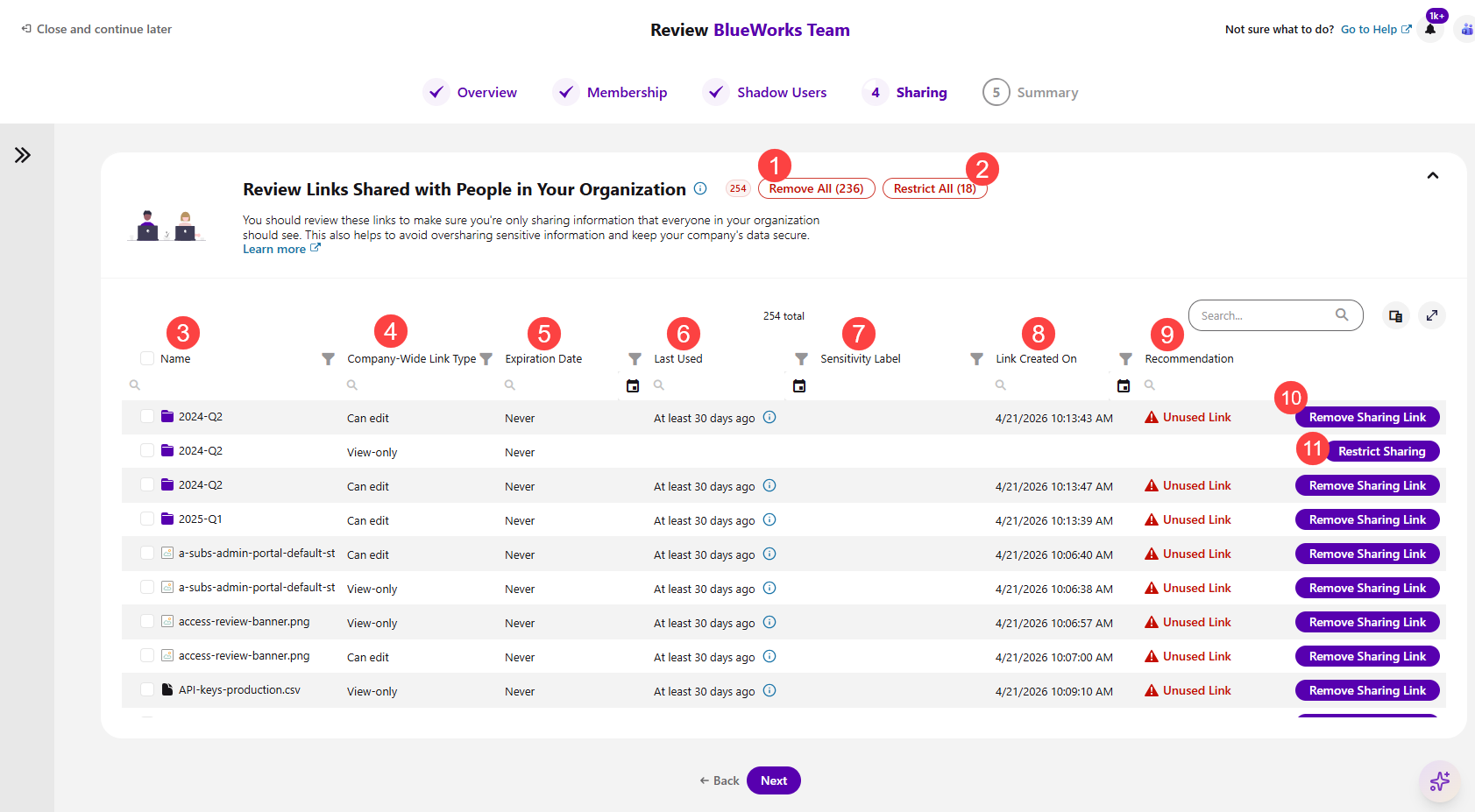Check the access-review-banner.png View-only checkbox
This screenshot has height=812, width=1475.
[147, 621]
